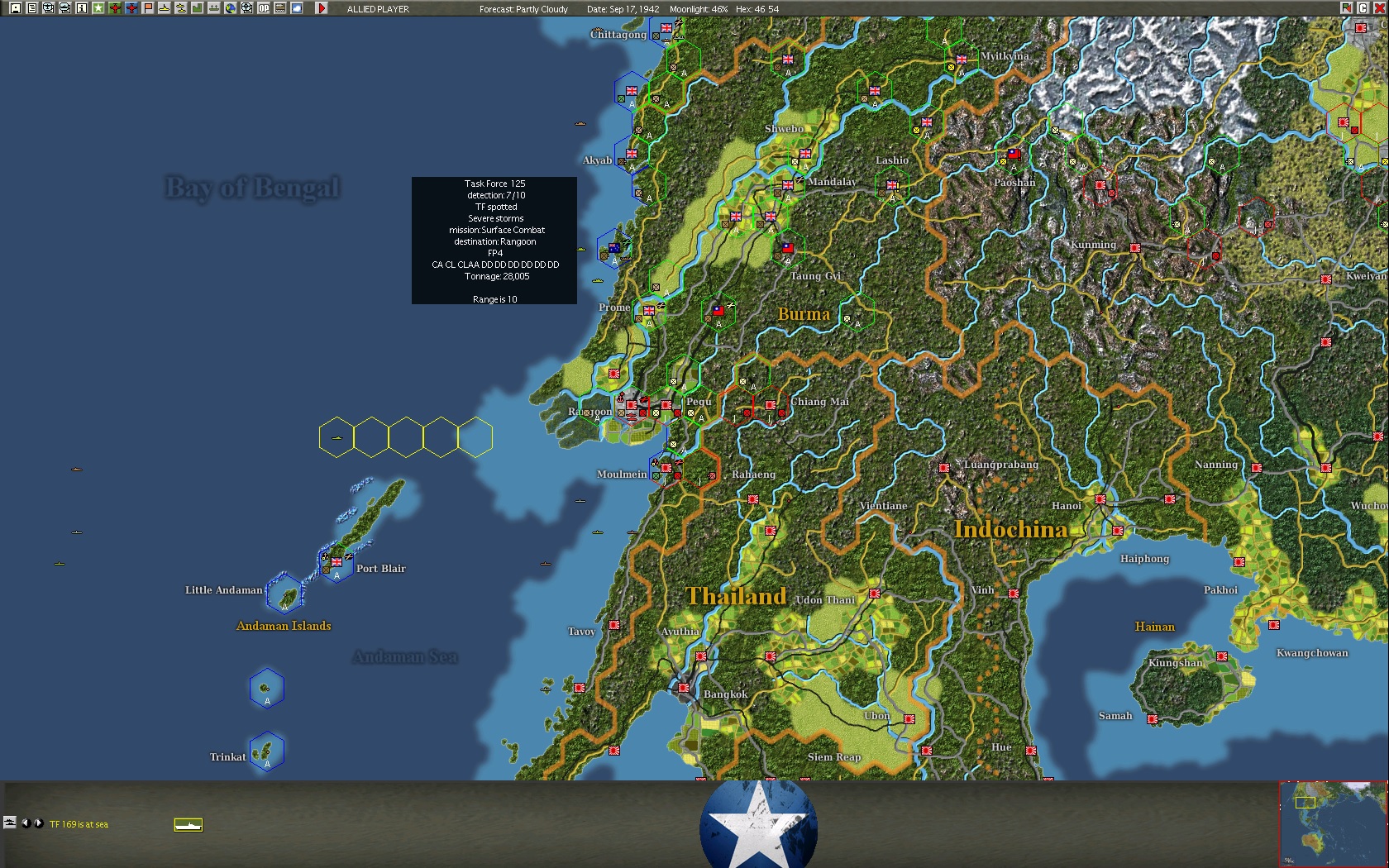Click the 'Moonlight: 46%' status text
Viewport: 1389px width, 868px height.
click(699, 9)
